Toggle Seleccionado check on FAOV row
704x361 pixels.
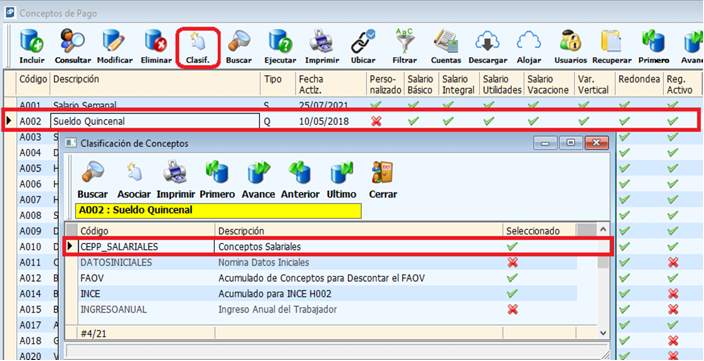click(x=512, y=278)
